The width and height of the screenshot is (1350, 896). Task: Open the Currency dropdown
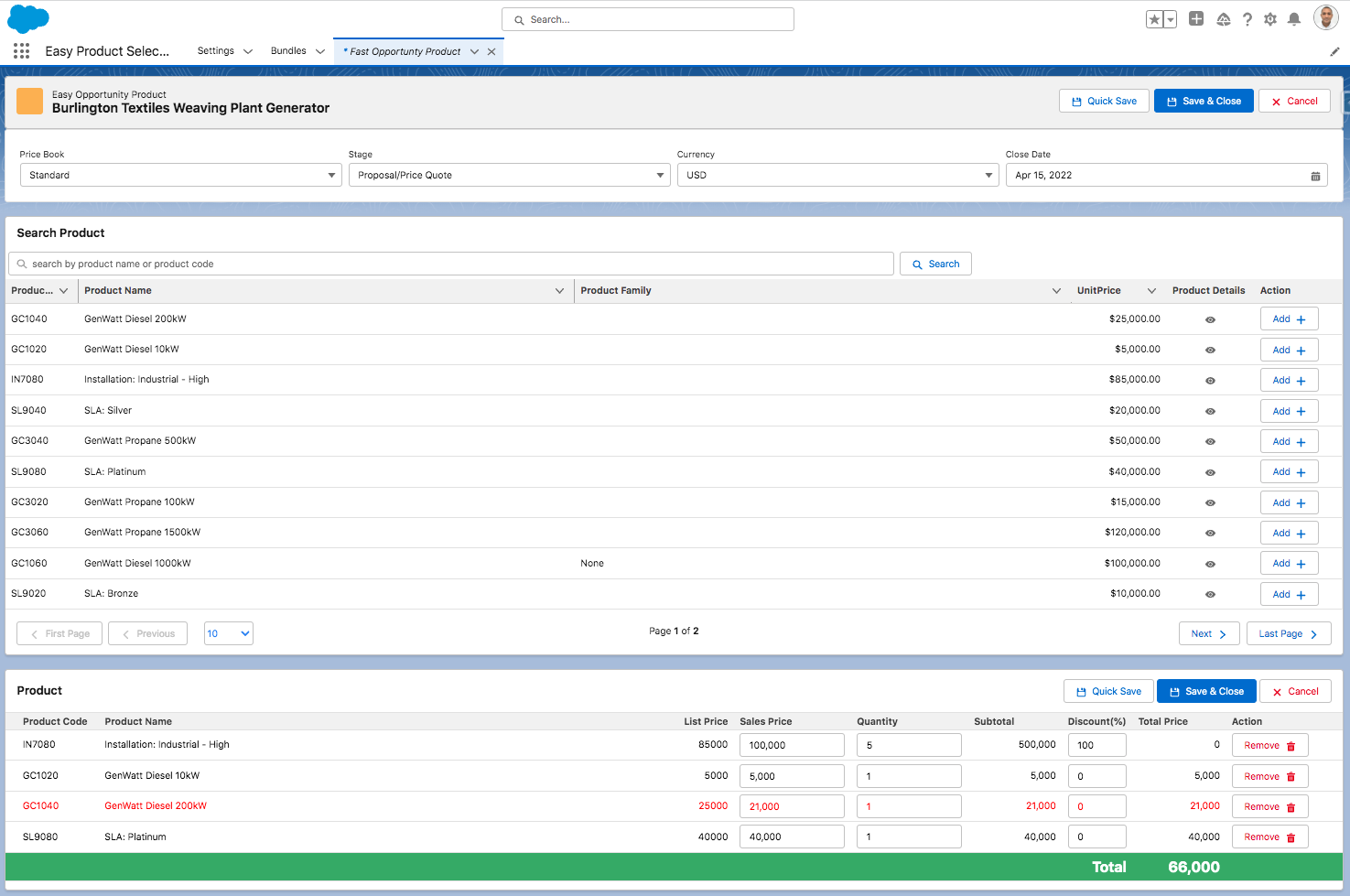(837, 175)
